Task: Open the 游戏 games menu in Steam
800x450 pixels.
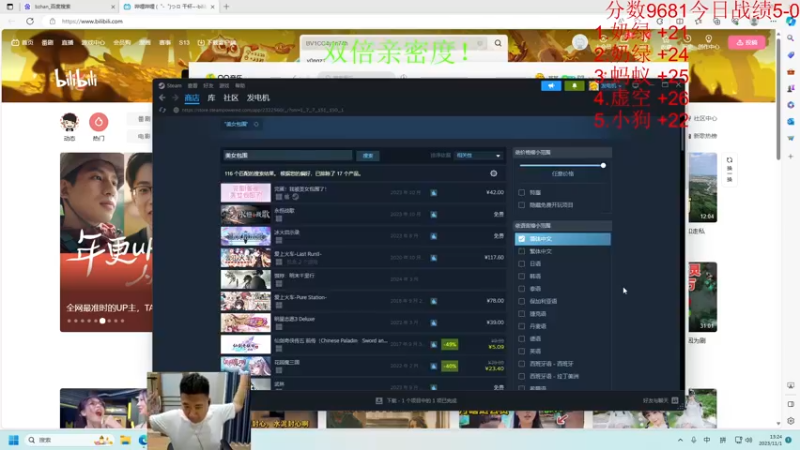Action: [x=224, y=85]
